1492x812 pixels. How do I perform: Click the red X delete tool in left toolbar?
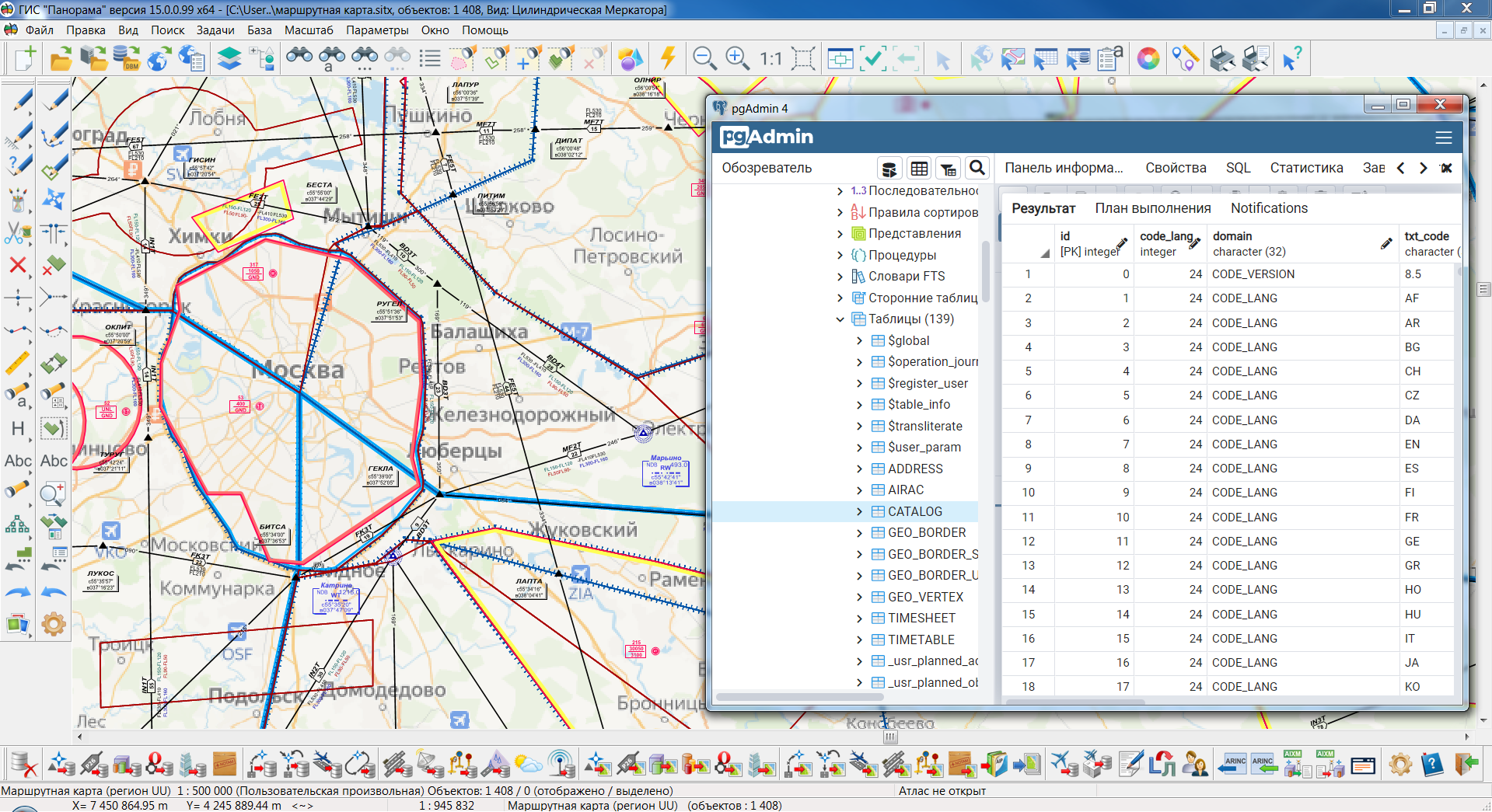pyautogui.click(x=18, y=266)
